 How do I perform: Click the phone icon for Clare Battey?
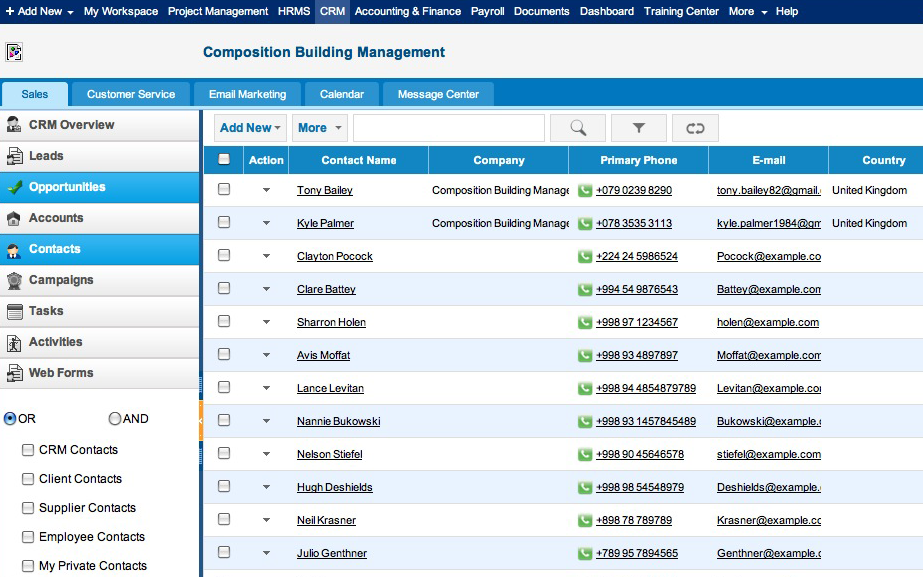tap(585, 290)
